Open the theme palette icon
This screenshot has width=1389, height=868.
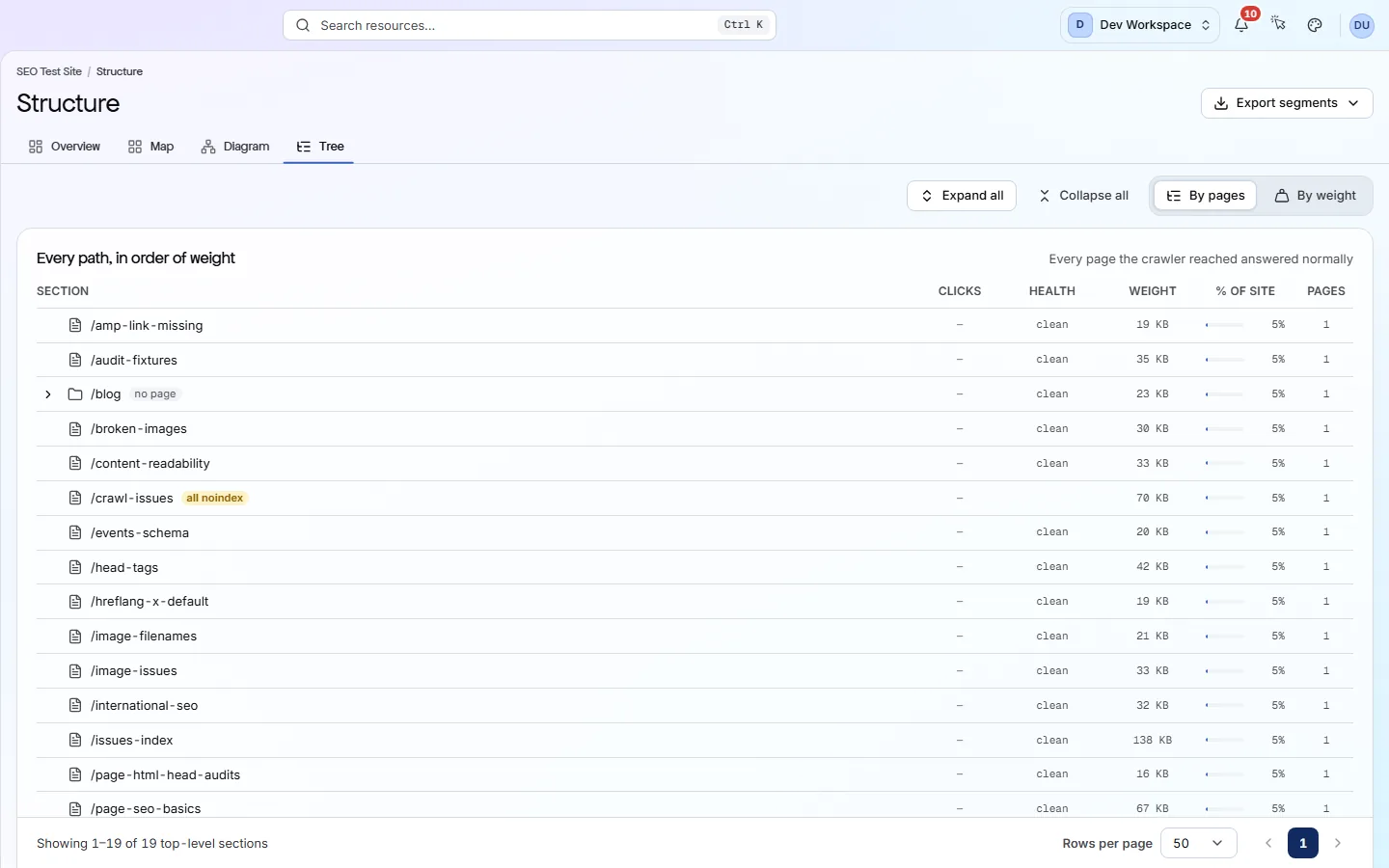(x=1315, y=25)
